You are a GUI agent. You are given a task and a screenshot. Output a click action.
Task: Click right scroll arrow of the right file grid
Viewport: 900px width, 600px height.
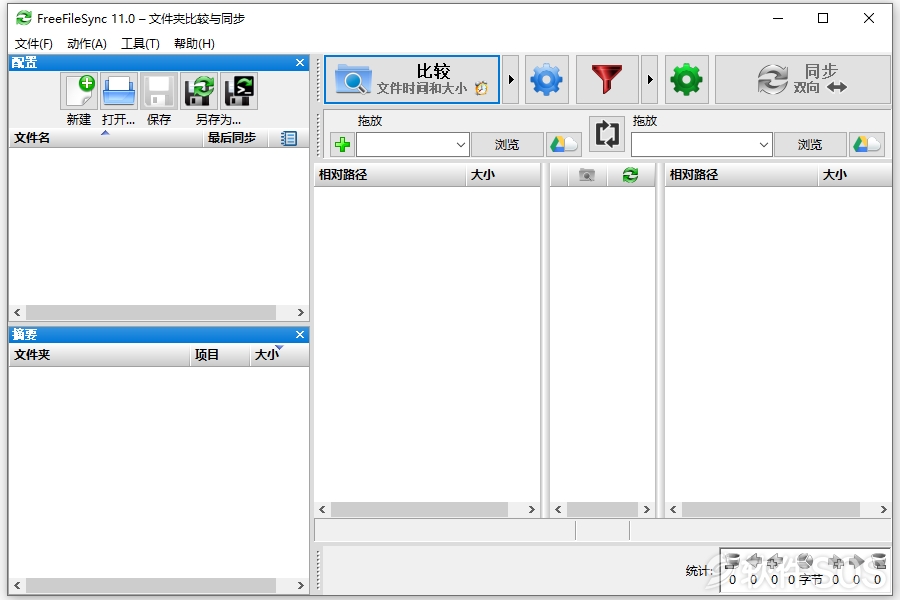883,509
